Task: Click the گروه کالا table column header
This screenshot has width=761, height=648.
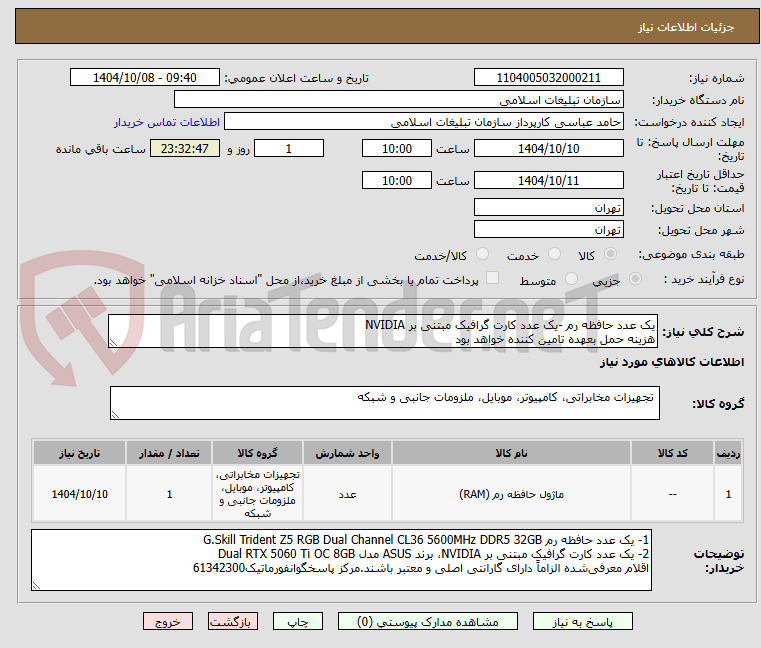Action: [257, 453]
